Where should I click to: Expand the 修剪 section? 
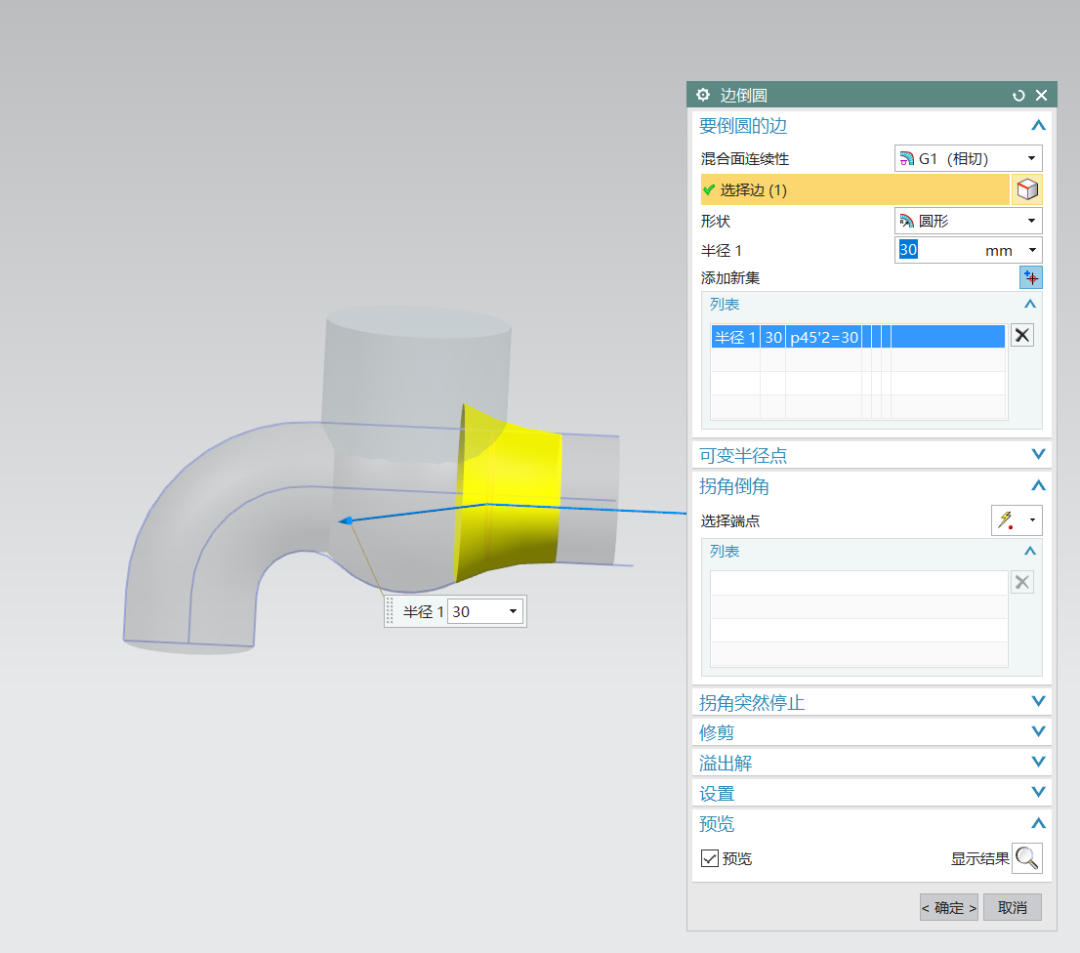[x=1038, y=731]
